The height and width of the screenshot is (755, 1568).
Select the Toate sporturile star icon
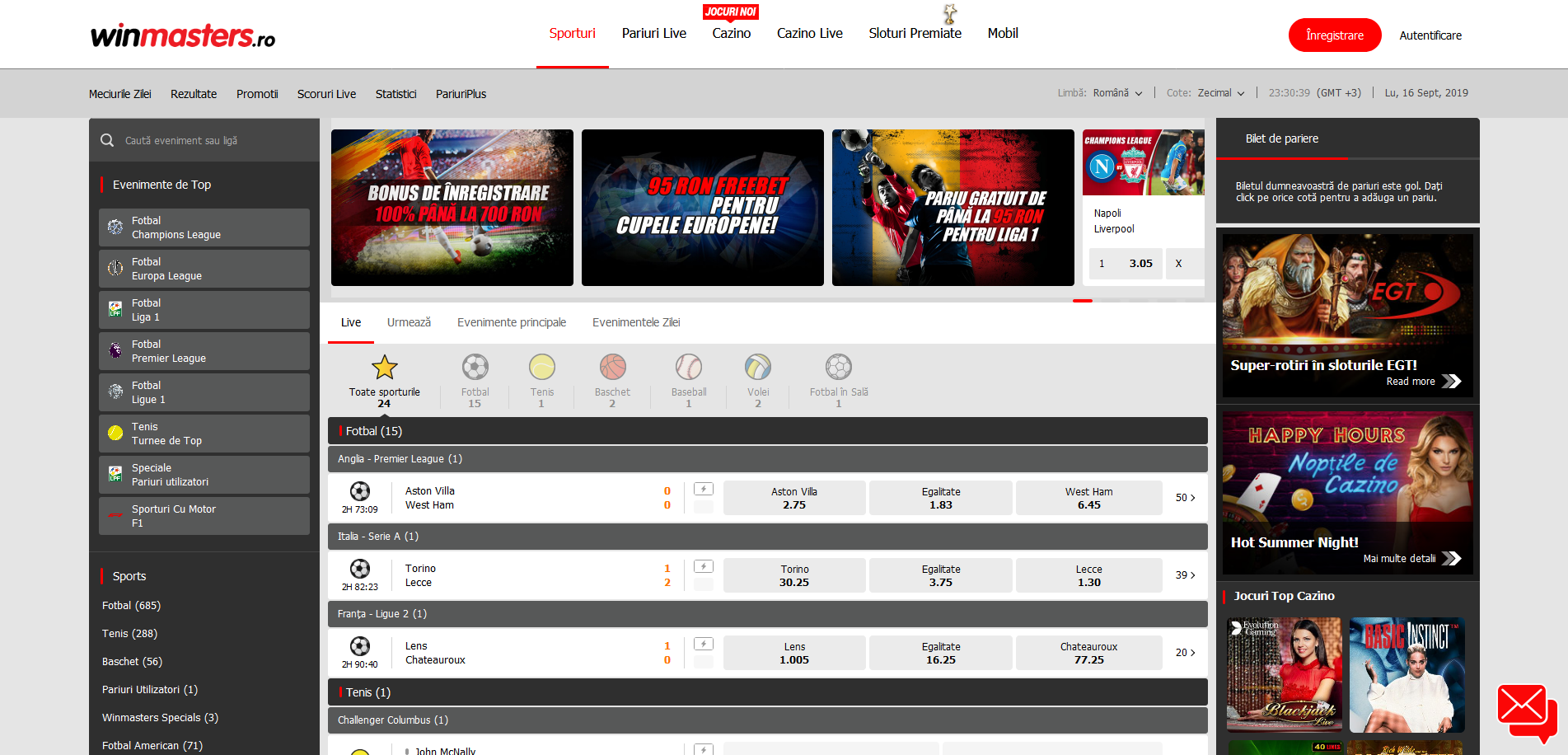point(384,367)
